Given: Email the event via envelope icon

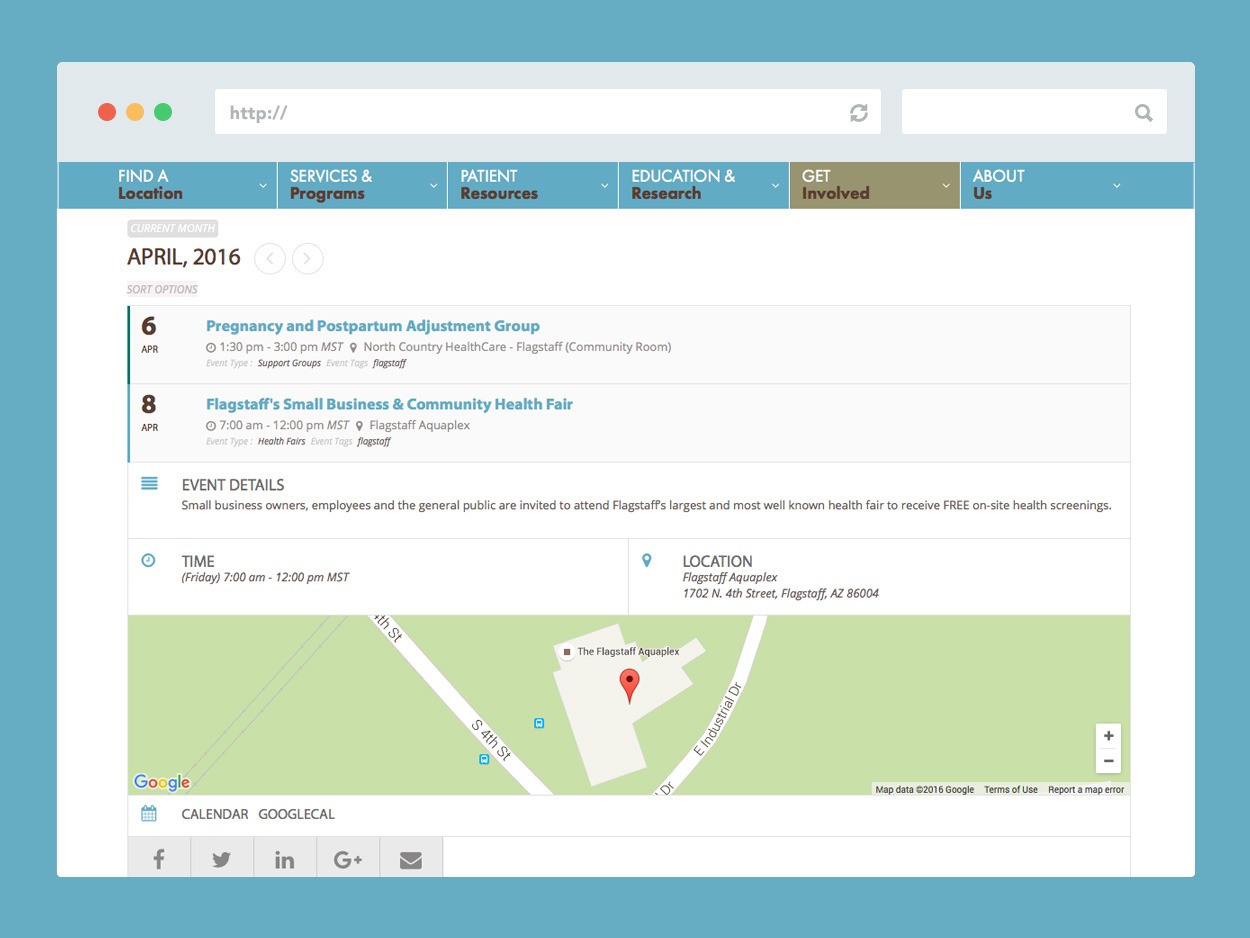Looking at the screenshot, I should pyautogui.click(x=411, y=859).
